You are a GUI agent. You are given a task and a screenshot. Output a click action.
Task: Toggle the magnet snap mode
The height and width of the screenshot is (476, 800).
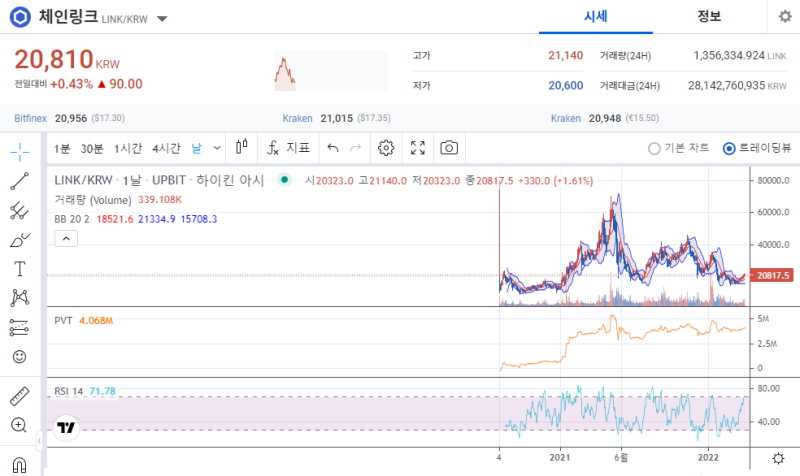click(19, 465)
